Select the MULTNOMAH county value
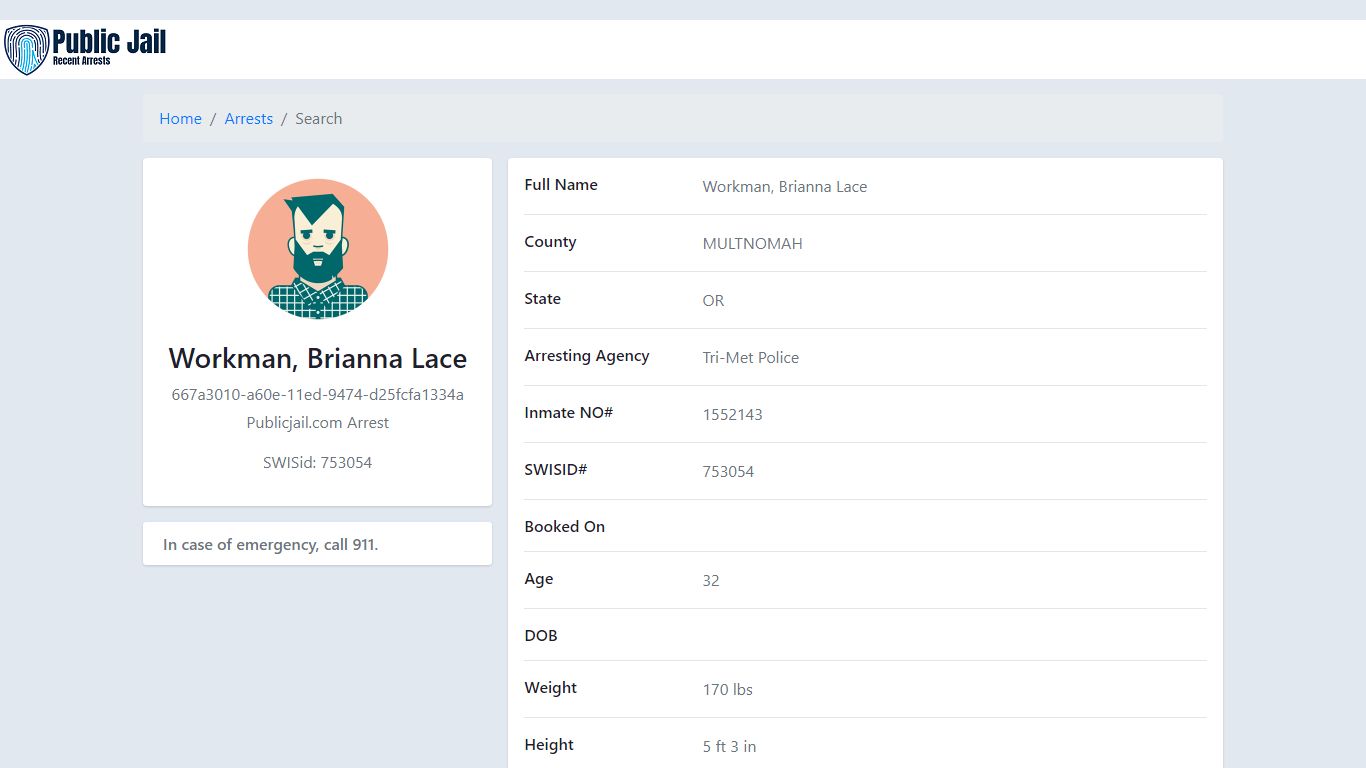Image resolution: width=1366 pixels, height=768 pixels. (x=752, y=243)
